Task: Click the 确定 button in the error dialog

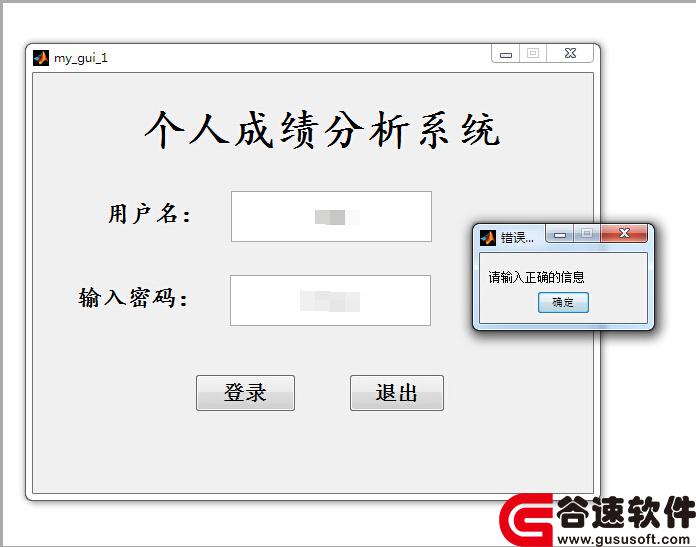Action: (563, 302)
